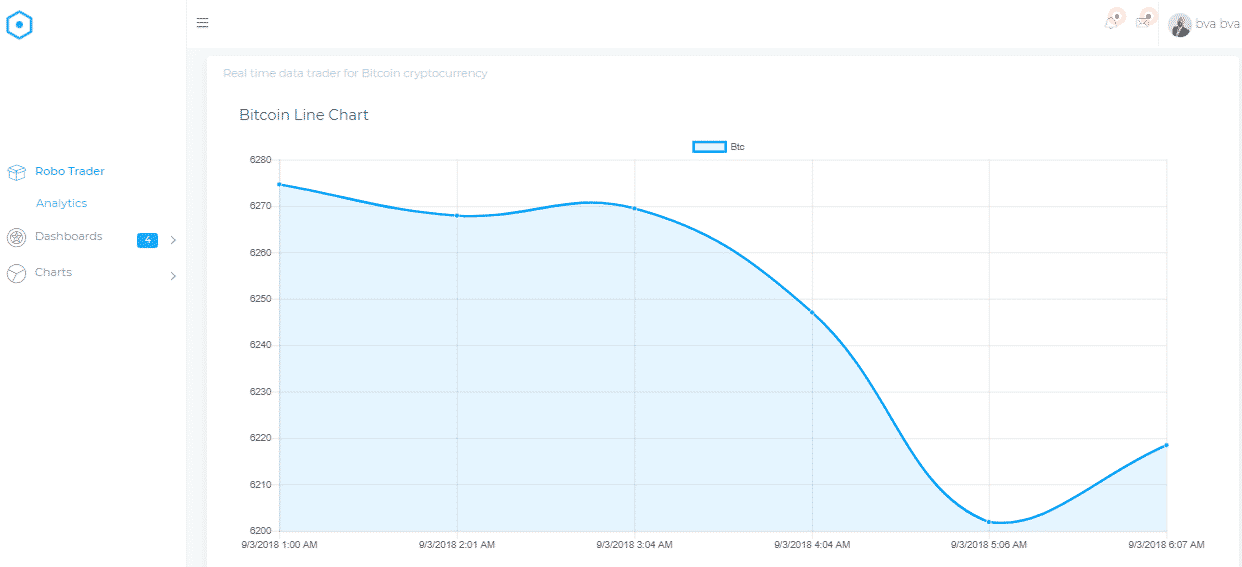Open the Dashboards menu item

68,236
